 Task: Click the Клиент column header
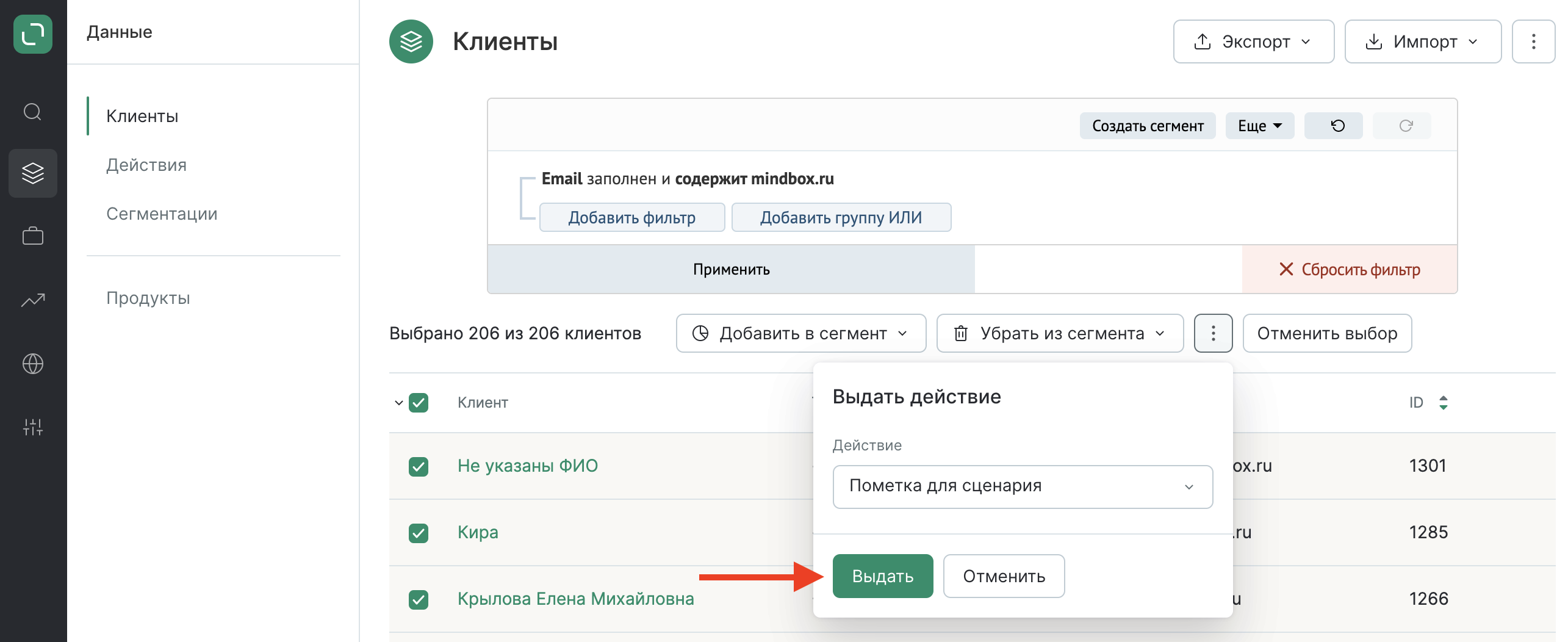point(483,403)
